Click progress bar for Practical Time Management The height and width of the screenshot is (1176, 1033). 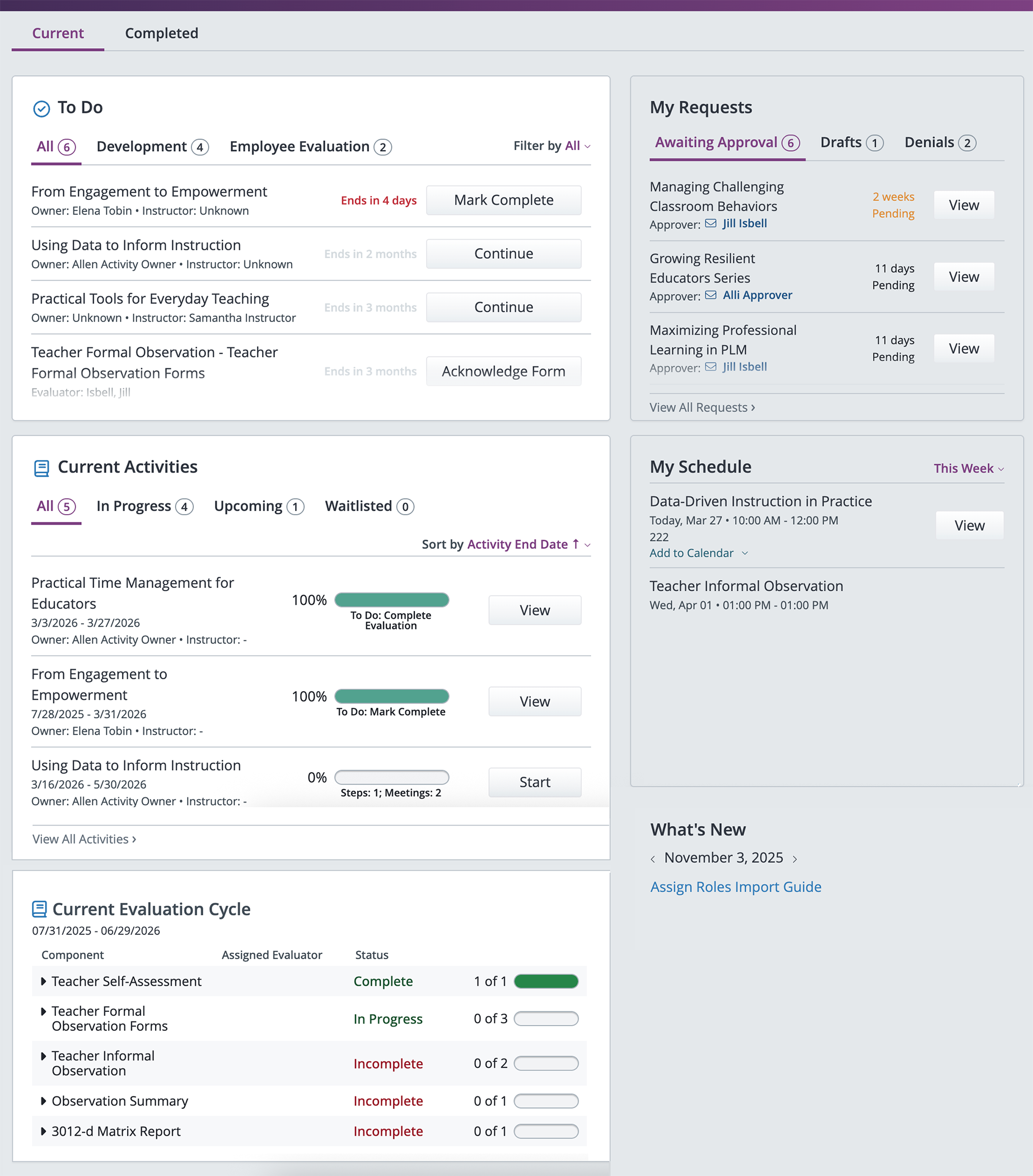392,600
